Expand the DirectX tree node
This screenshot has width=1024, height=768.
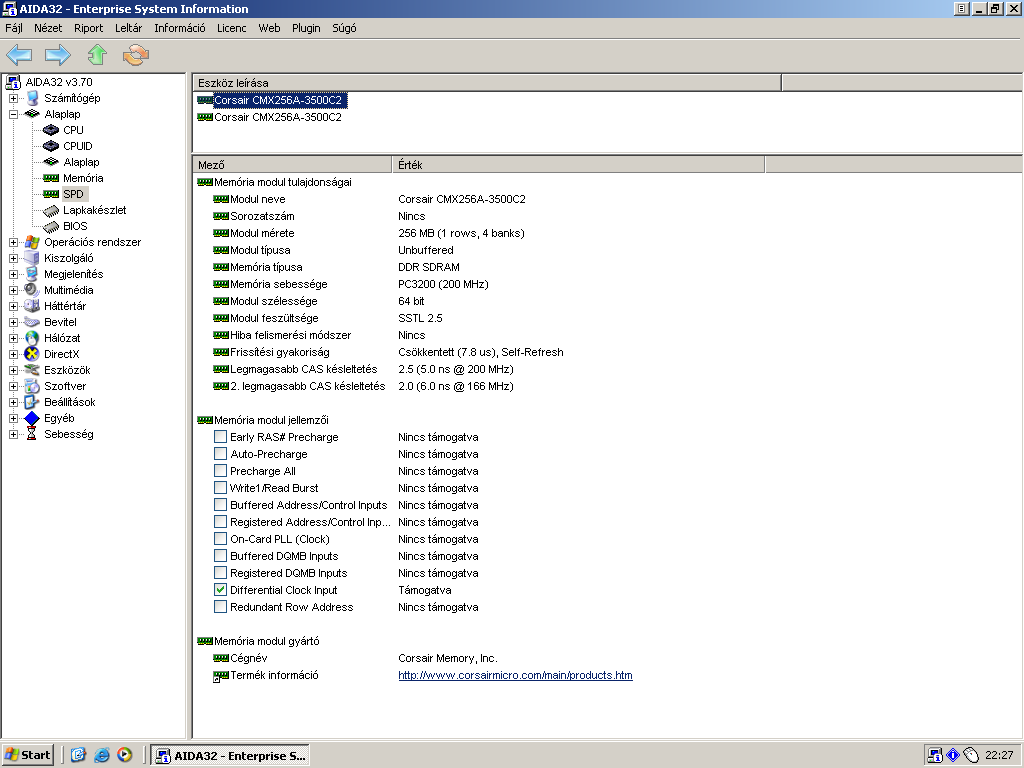13,354
